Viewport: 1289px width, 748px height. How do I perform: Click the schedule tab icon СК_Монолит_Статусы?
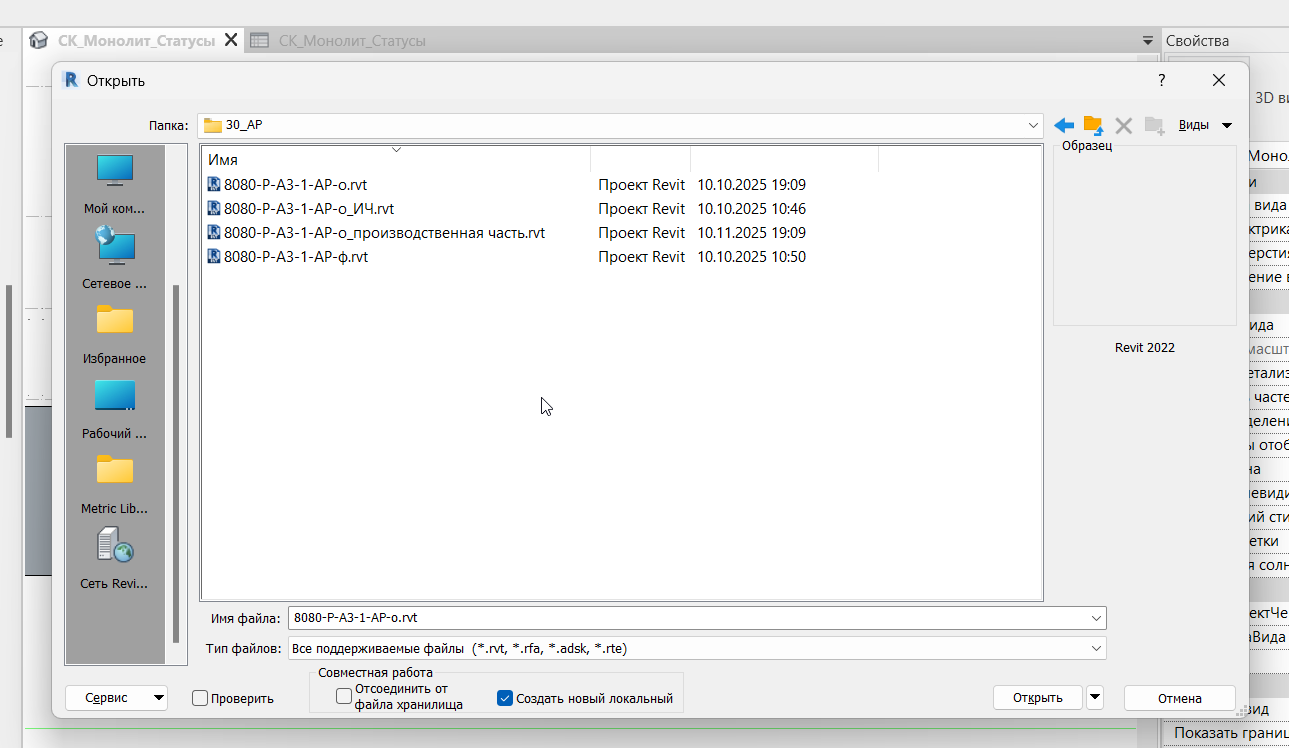260,41
